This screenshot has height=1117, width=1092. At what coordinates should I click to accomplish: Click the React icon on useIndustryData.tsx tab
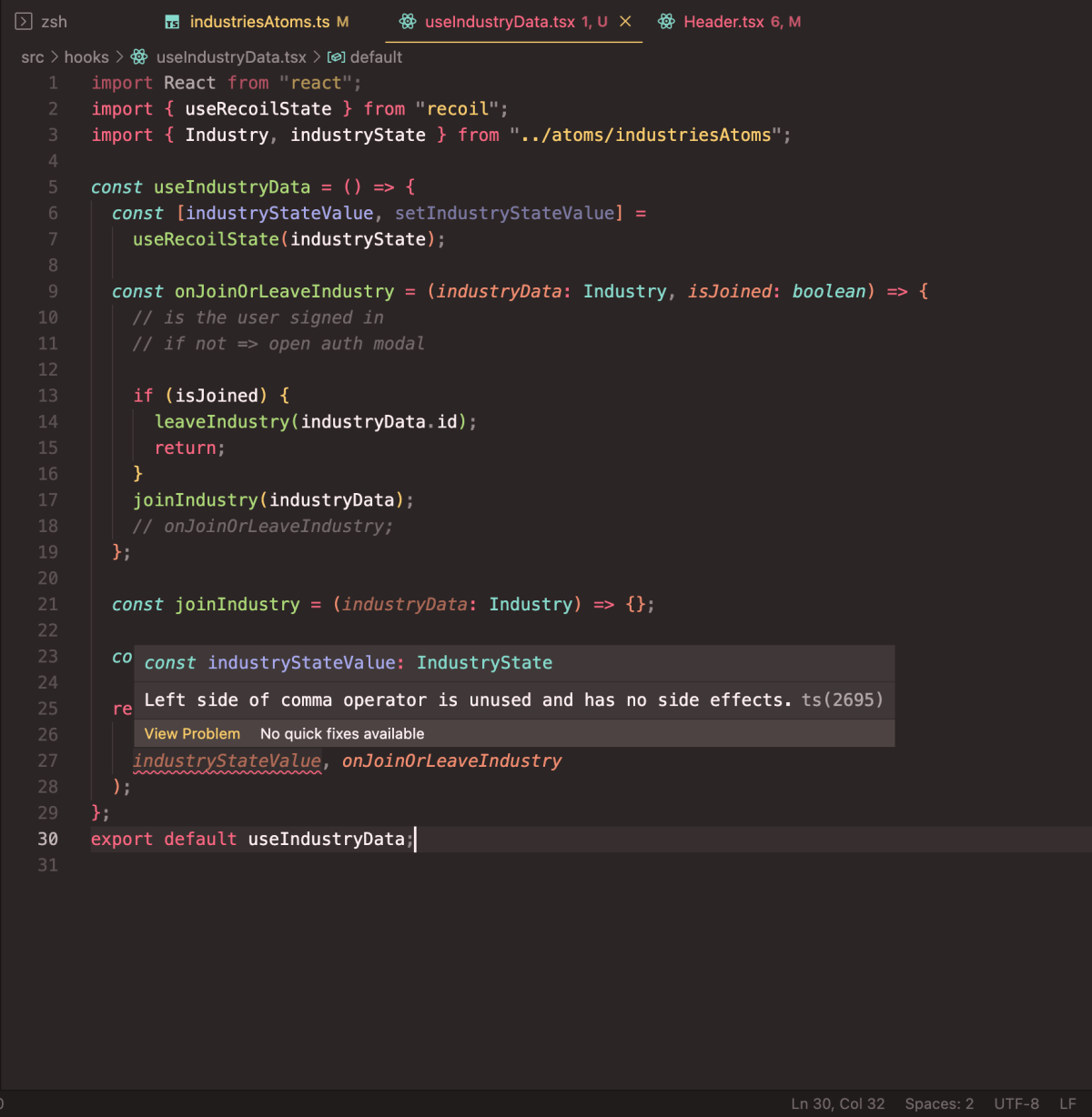click(x=407, y=21)
